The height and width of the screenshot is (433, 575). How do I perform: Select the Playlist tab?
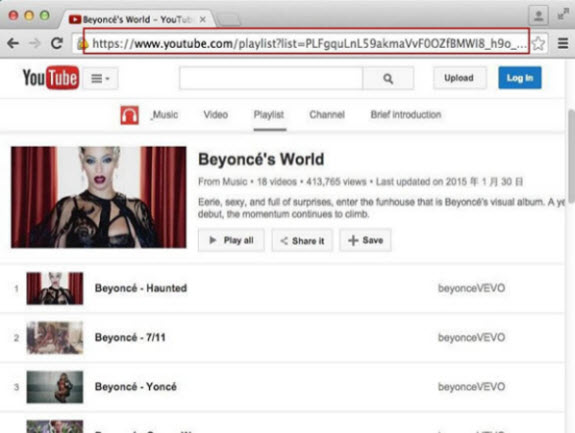point(269,115)
